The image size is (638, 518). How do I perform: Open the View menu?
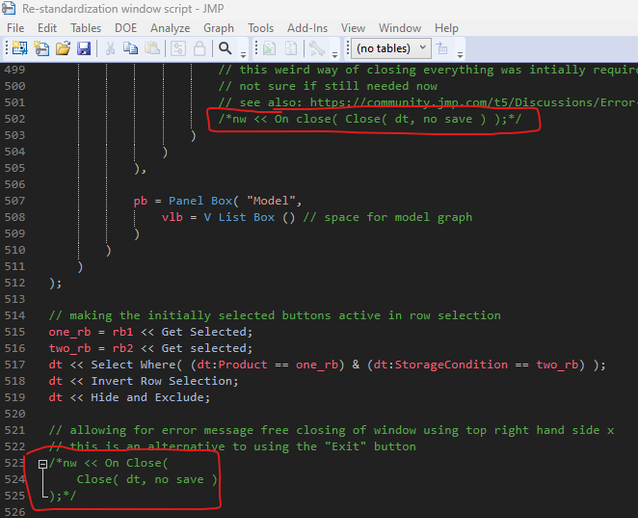353,28
